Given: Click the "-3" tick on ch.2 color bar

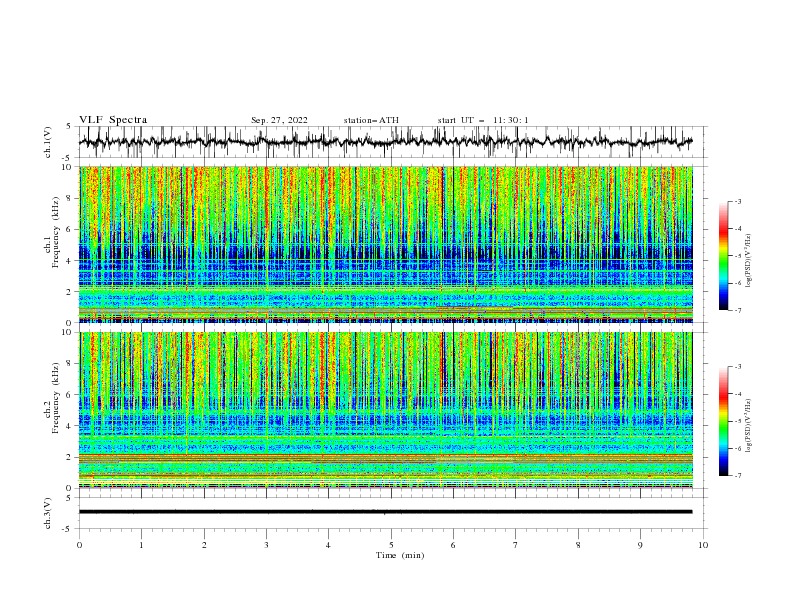Looking at the screenshot, I should [738, 367].
